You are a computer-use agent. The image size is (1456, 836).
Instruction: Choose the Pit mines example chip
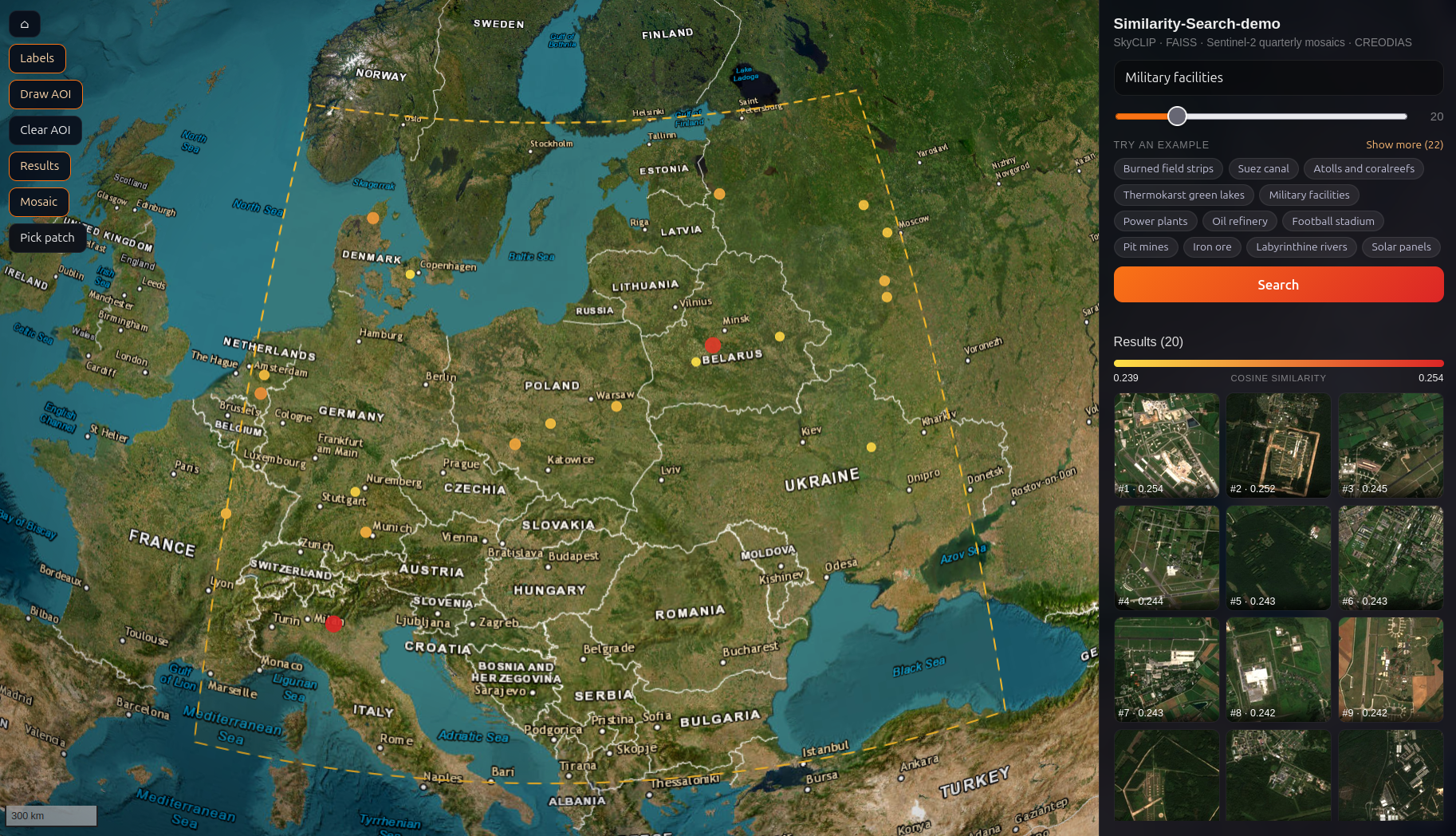coord(1146,247)
